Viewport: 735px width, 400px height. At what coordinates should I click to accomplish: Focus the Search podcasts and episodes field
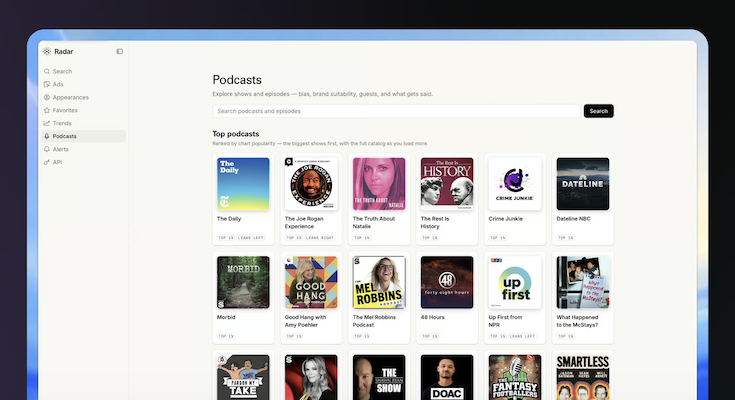(x=397, y=111)
